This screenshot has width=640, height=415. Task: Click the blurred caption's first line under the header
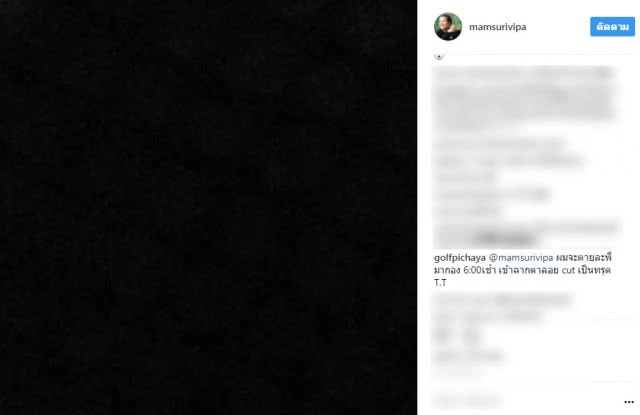pyautogui.click(x=523, y=73)
